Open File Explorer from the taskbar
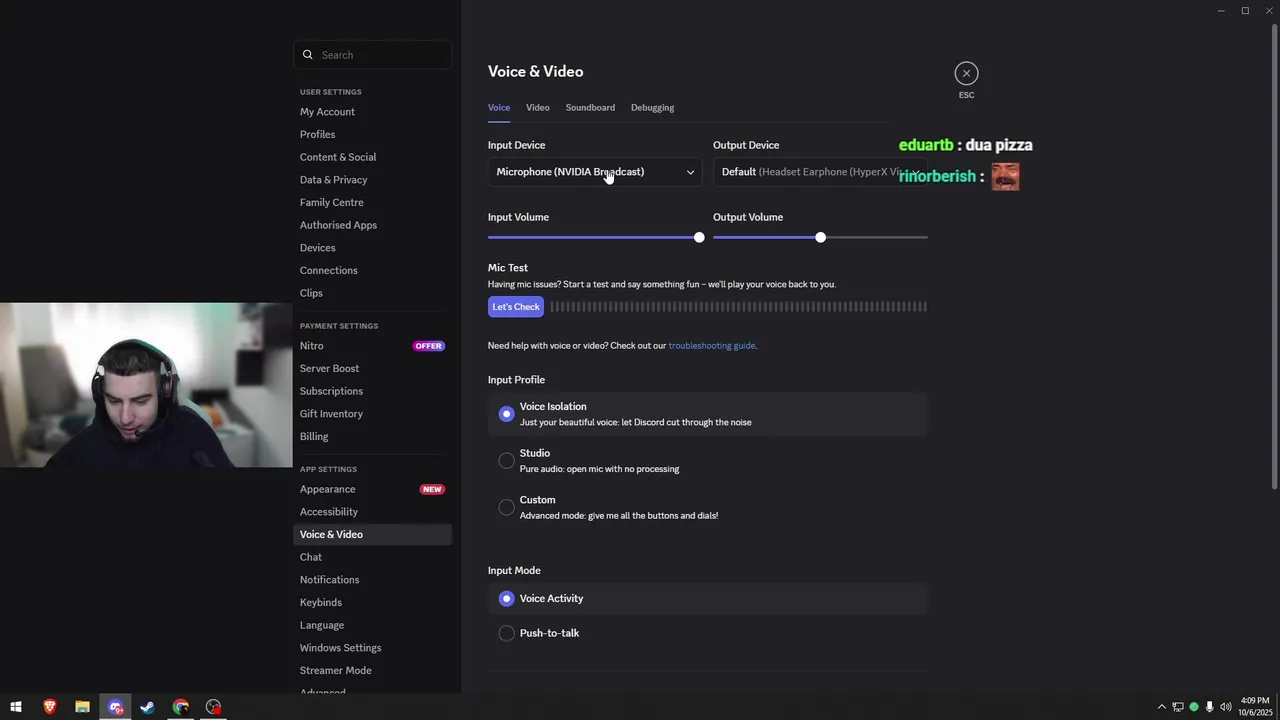The image size is (1280, 720). pyautogui.click(x=83, y=707)
